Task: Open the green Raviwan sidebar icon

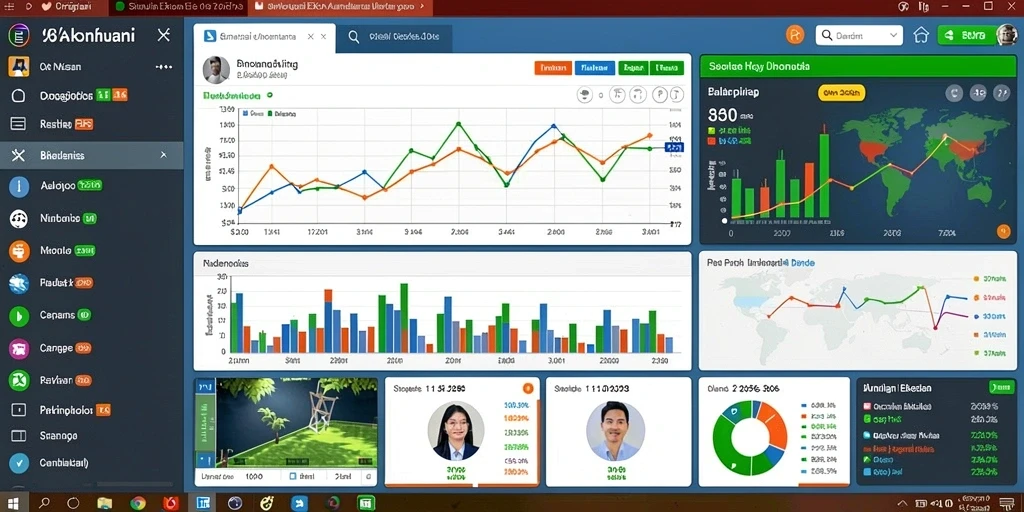Action: (x=19, y=380)
